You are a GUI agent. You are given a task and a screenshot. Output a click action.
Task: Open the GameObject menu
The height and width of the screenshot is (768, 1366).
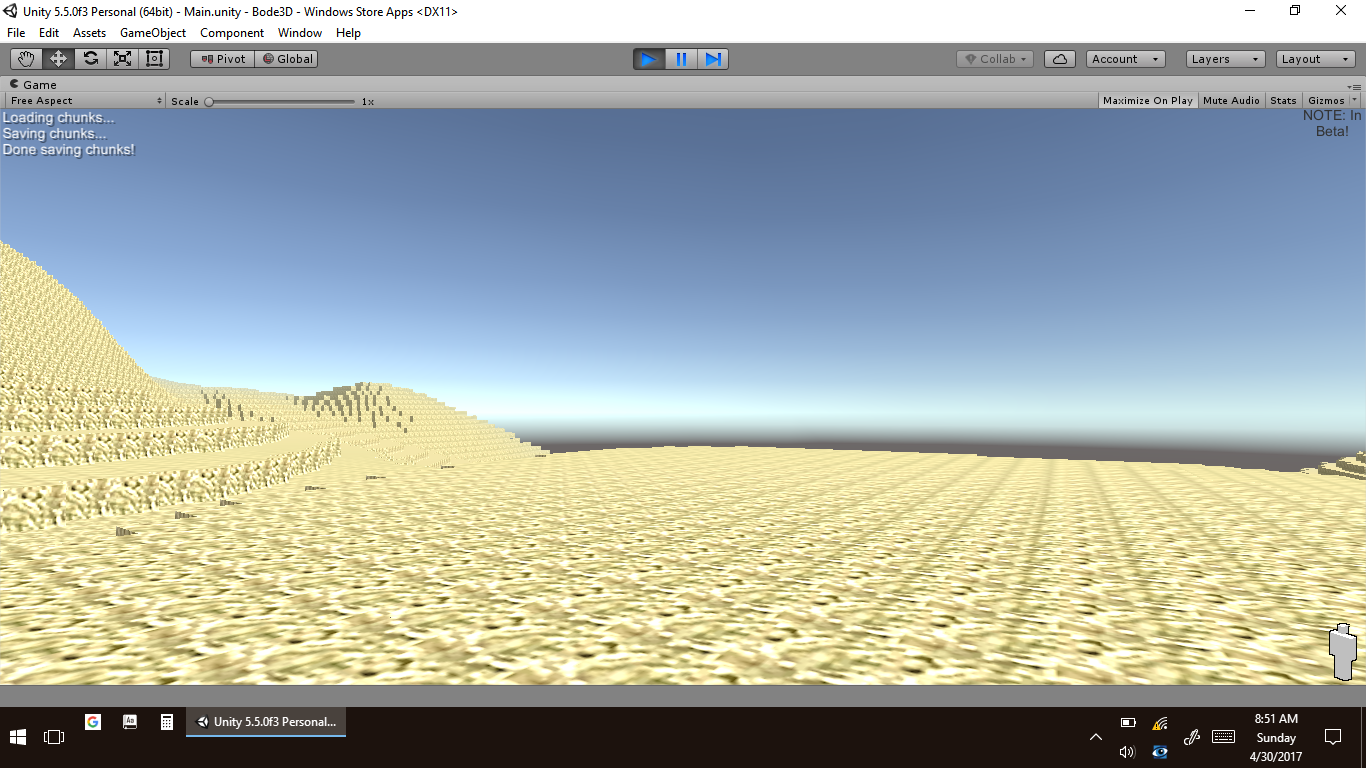(152, 33)
